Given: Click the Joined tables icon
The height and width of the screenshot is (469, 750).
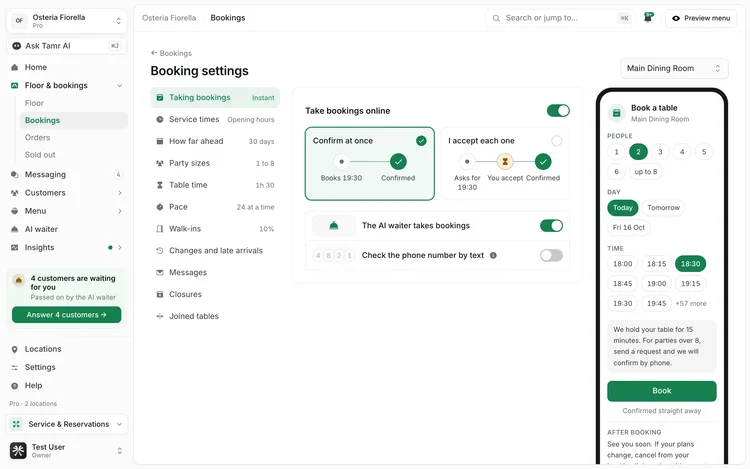Looking at the screenshot, I should click(160, 316).
